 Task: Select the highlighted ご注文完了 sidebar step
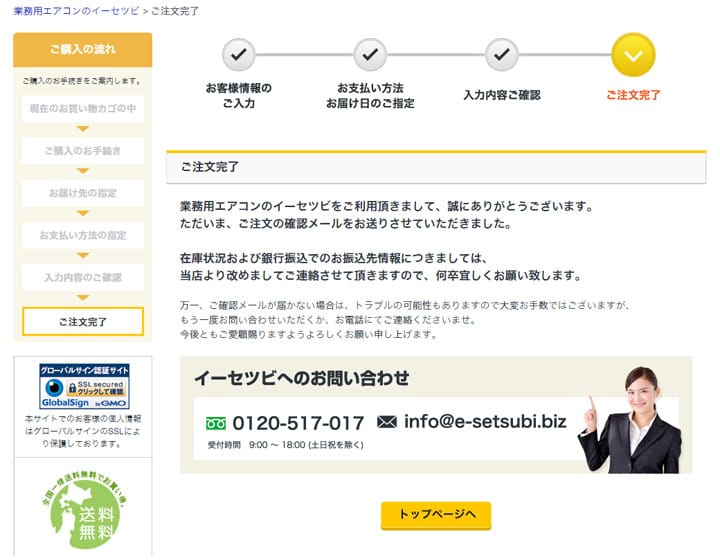click(83, 322)
